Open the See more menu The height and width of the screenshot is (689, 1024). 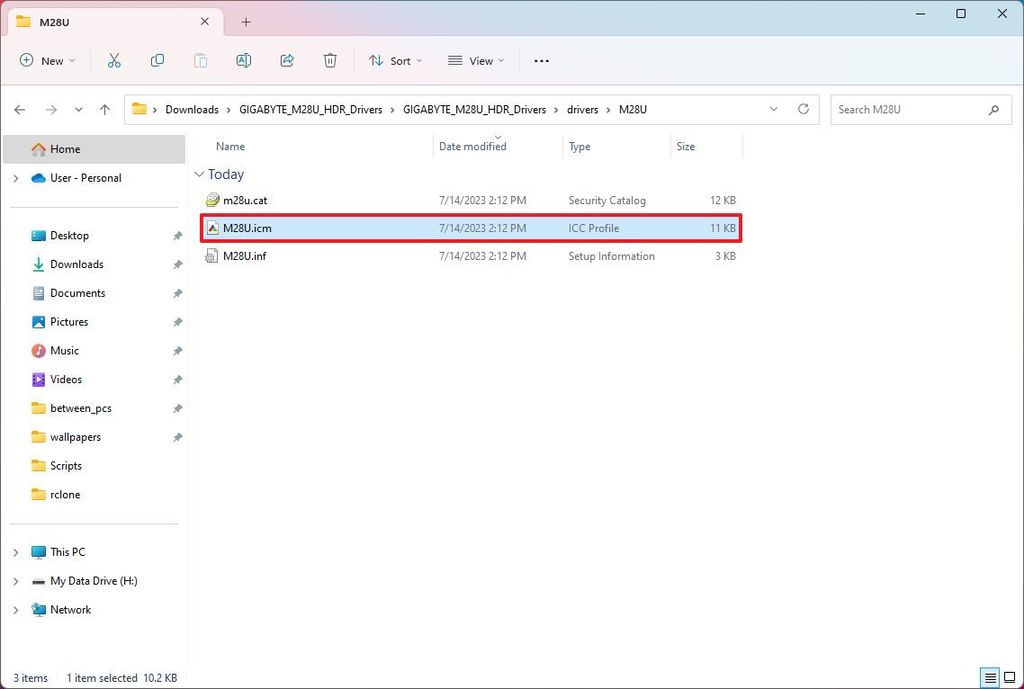pyautogui.click(x=541, y=61)
